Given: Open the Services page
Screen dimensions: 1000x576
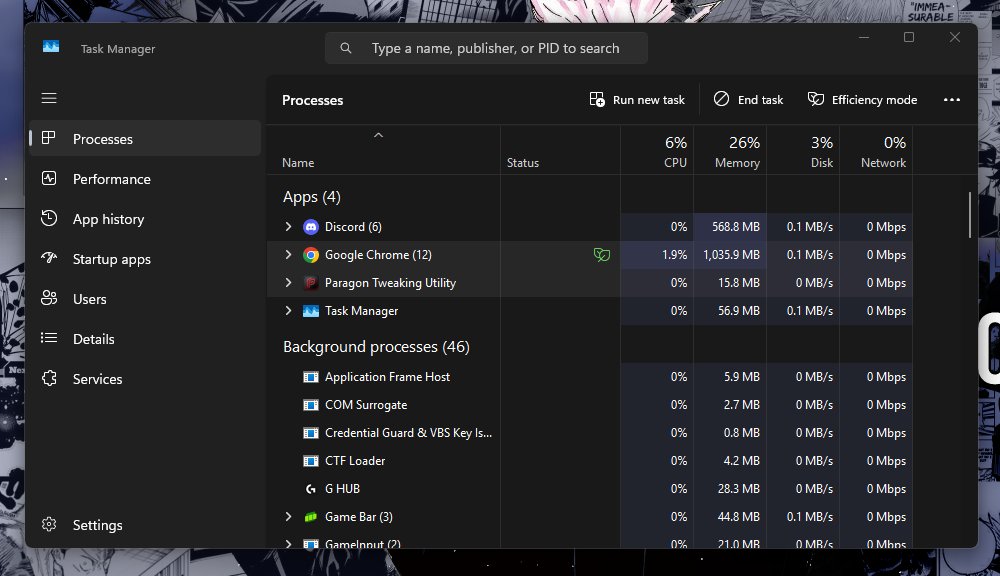Looking at the screenshot, I should (145, 379).
